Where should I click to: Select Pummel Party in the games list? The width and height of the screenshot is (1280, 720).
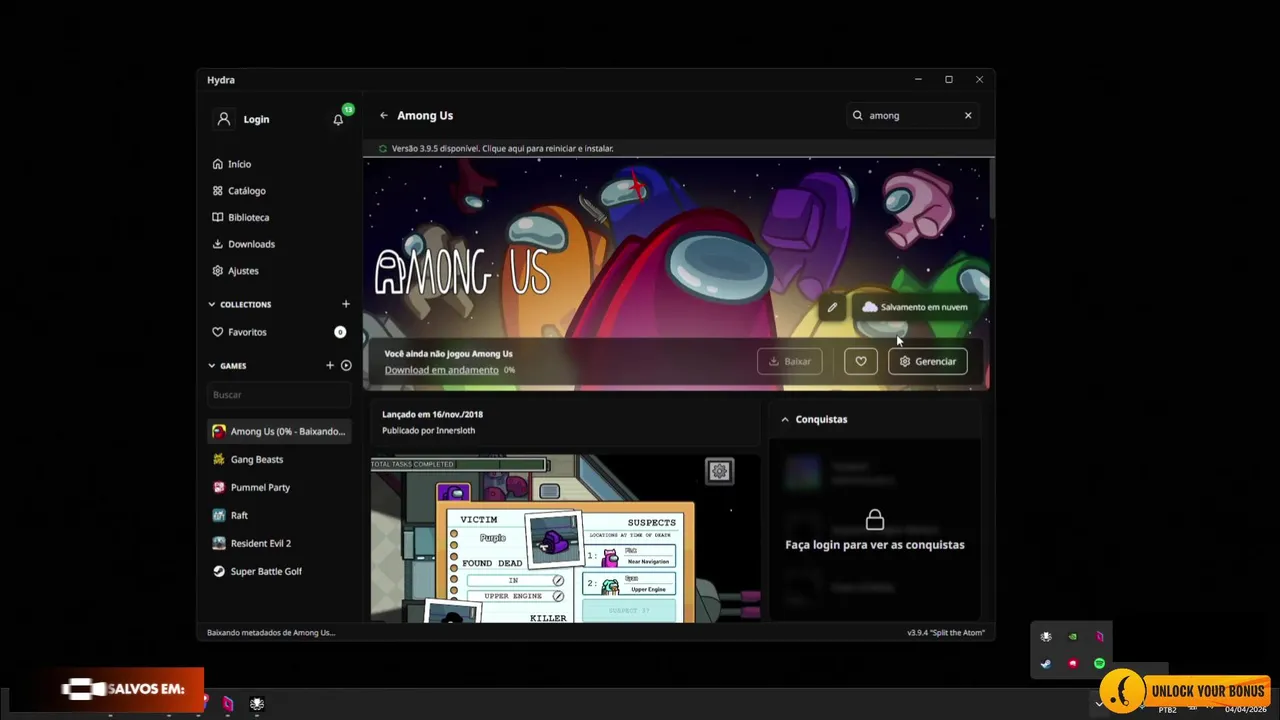(x=279, y=488)
